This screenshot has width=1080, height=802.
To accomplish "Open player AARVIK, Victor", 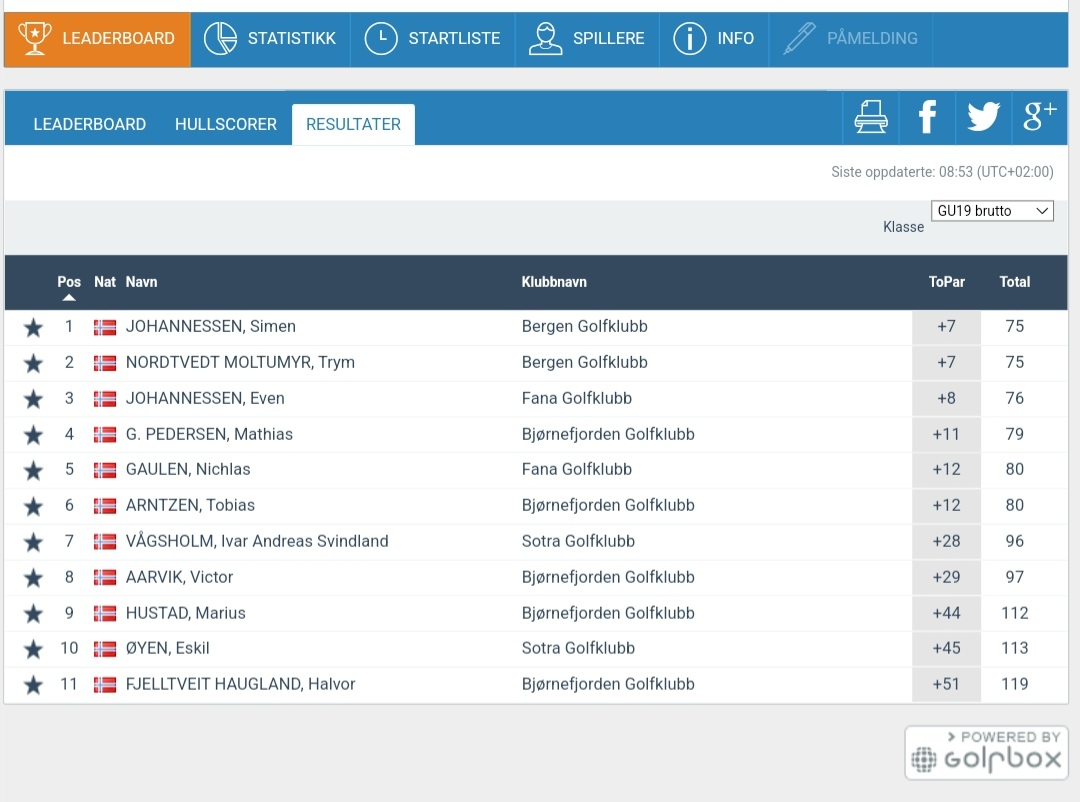I will [179, 577].
